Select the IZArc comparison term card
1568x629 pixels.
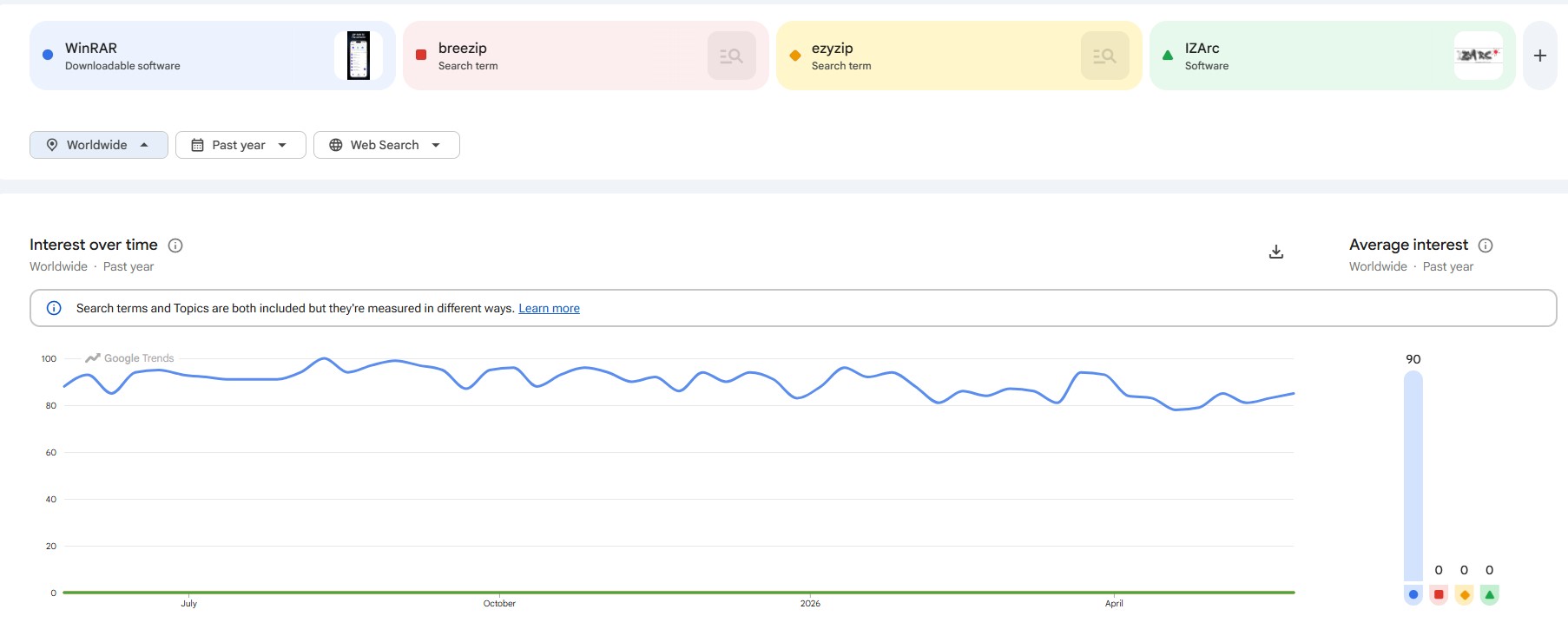tap(1333, 56)
